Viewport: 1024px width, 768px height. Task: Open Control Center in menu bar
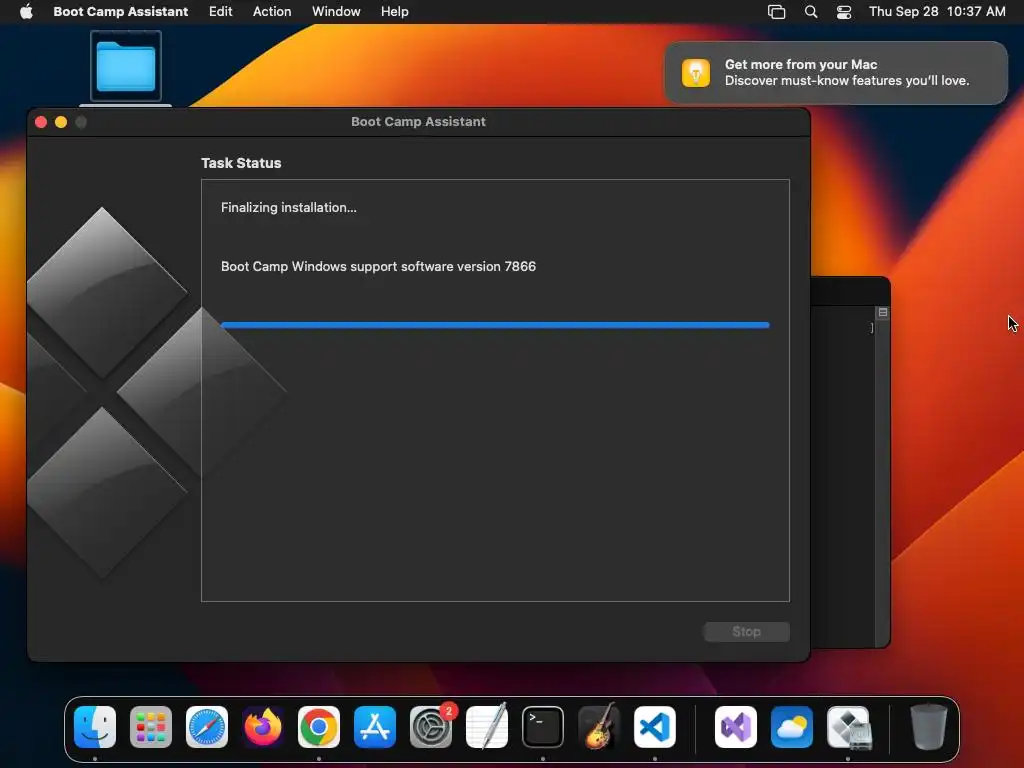tap(844, 11)
